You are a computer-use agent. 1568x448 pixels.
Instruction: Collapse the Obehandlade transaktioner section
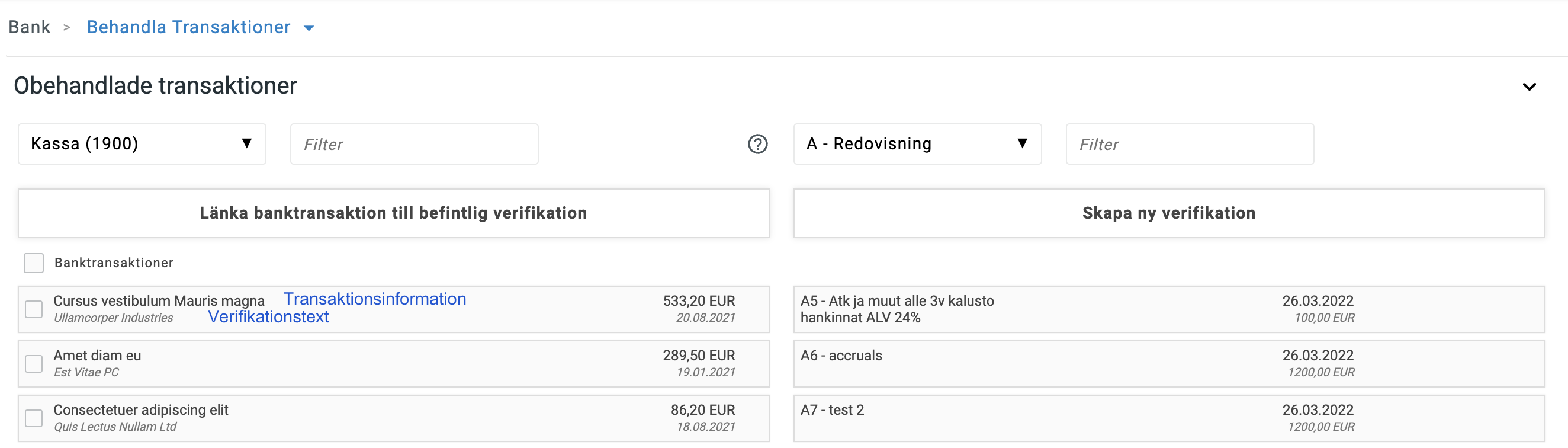point(1528,87)
